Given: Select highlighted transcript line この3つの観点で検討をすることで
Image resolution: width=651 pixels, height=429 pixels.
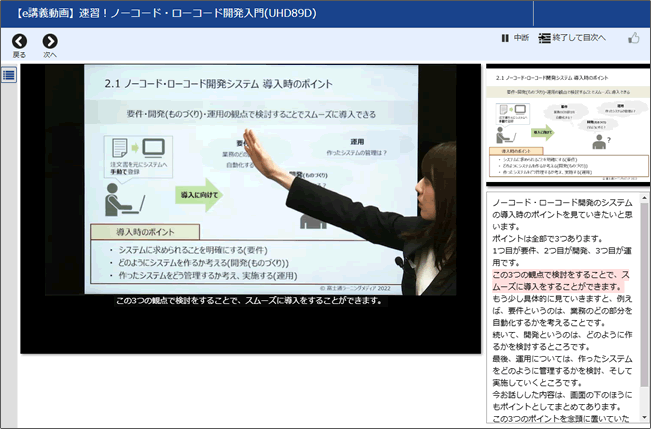Looking at the screenshot, I should click(560, 281).
